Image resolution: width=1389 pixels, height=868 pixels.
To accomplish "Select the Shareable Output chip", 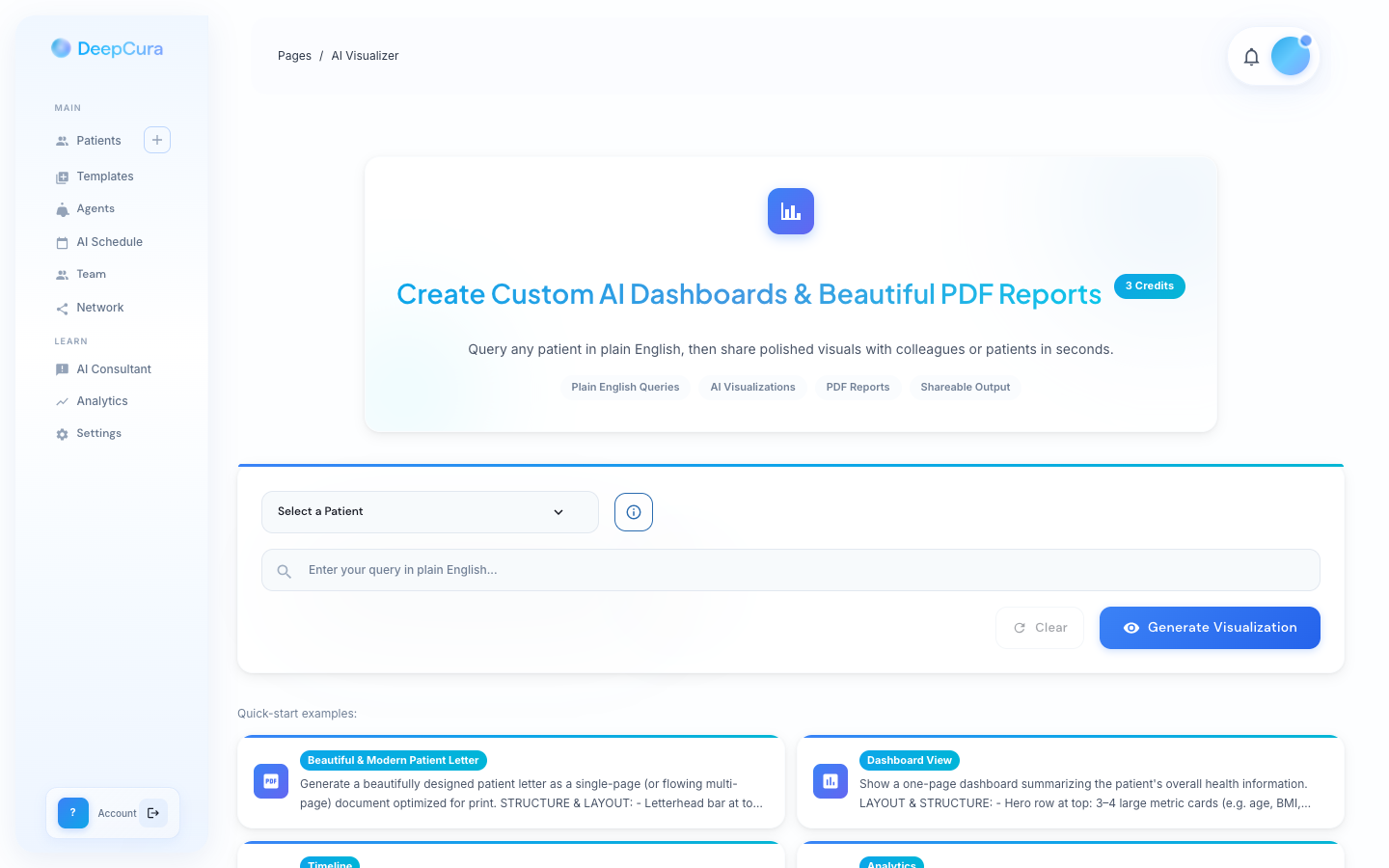I will click(x=966, y=388).
